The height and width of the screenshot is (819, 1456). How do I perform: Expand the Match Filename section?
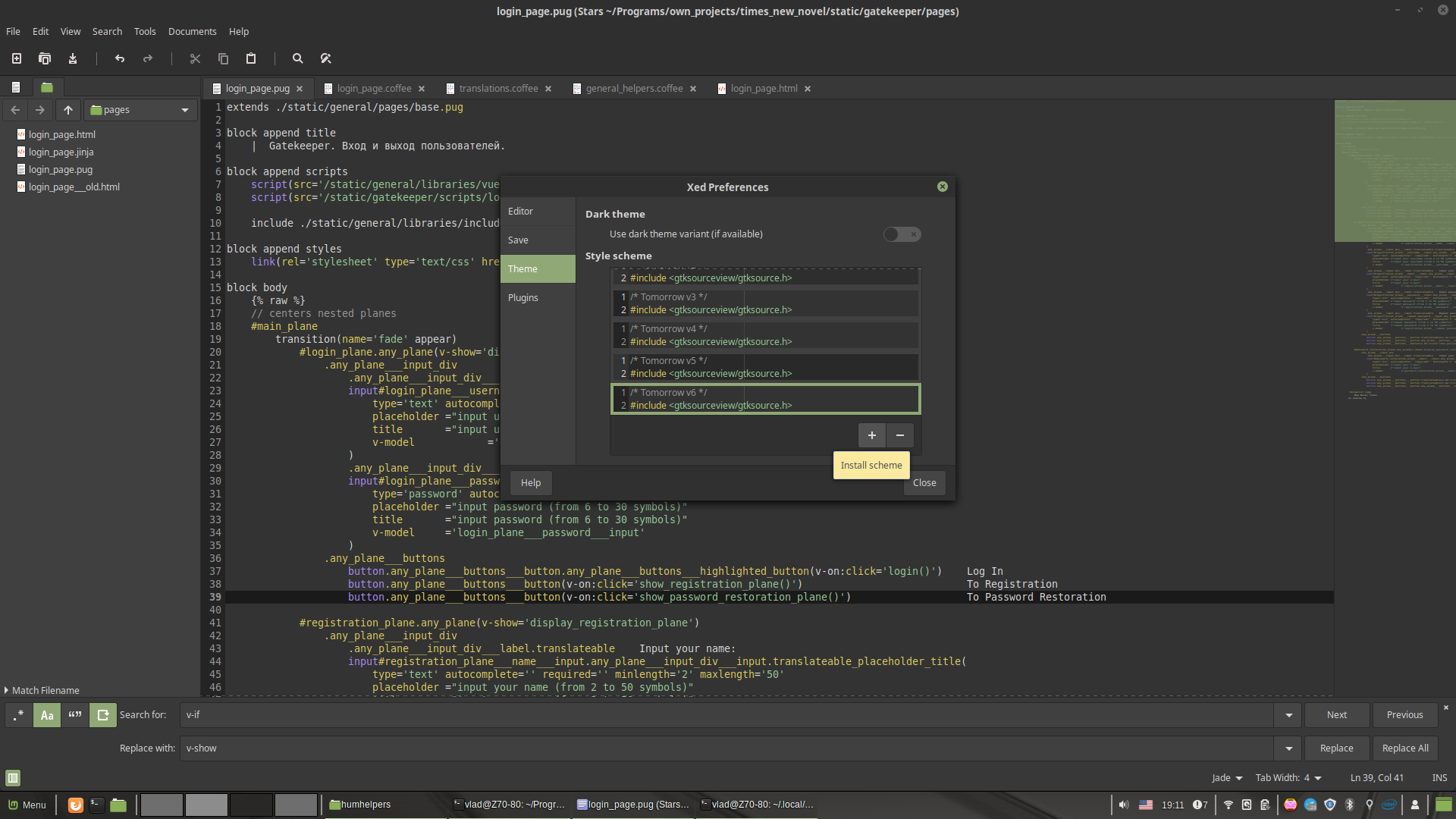42,690
